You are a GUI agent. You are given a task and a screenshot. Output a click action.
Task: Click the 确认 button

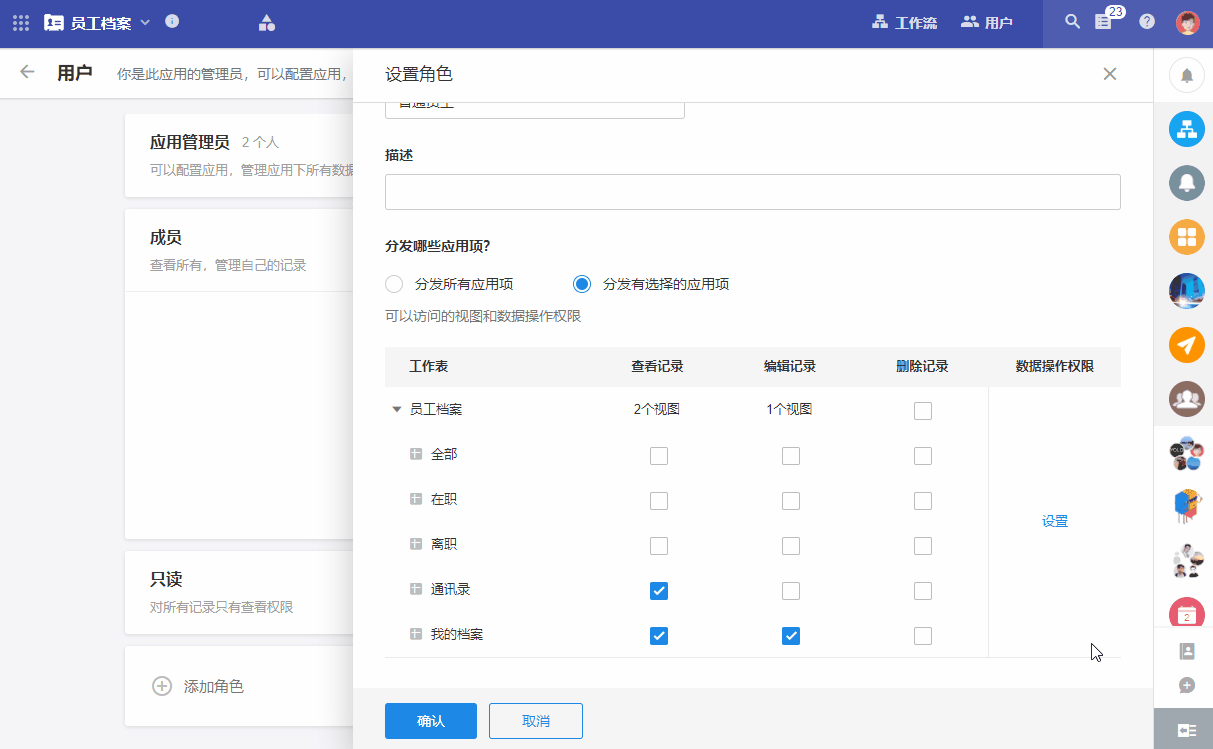tap(430, 721)
